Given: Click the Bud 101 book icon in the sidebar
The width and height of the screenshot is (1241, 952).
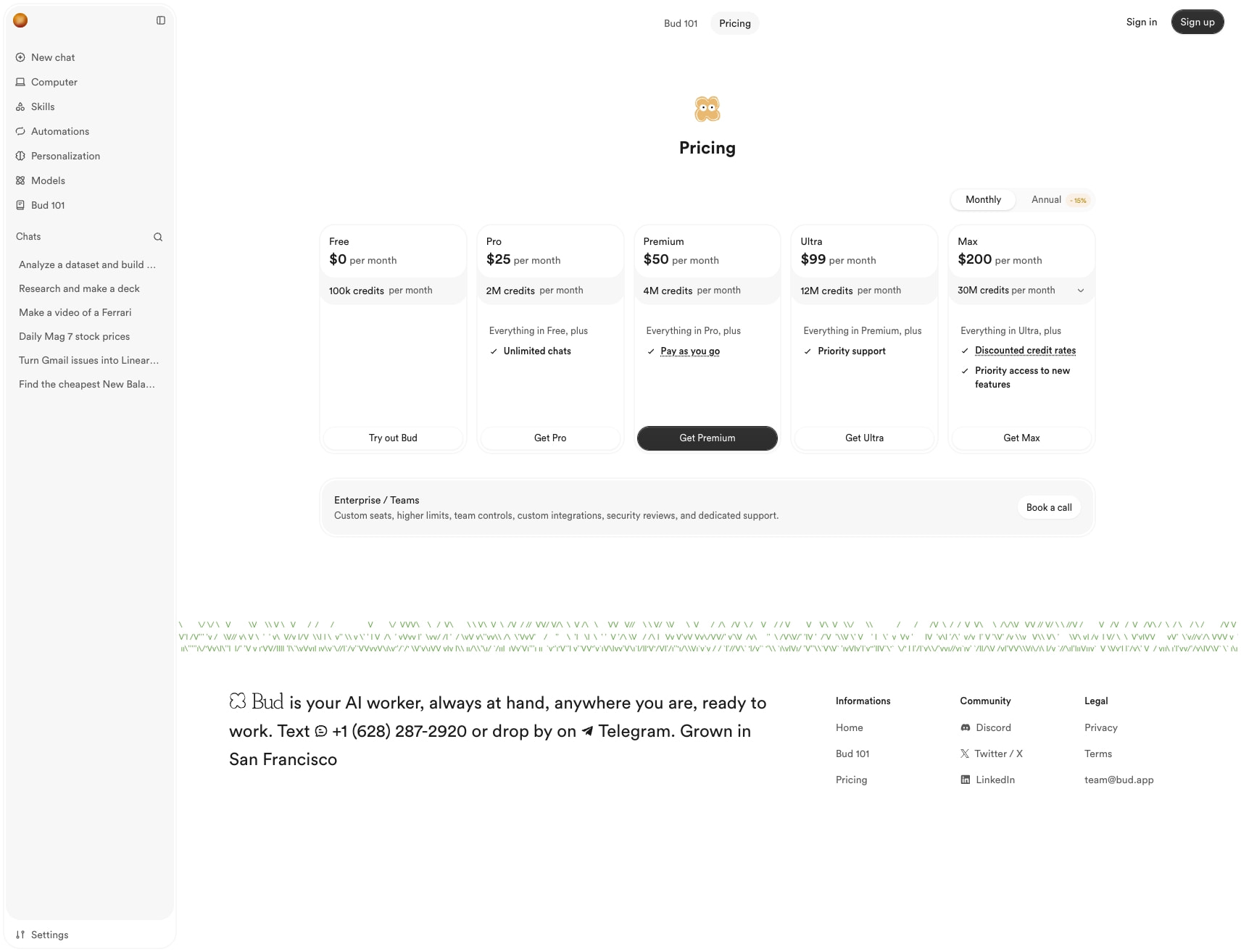Looking at the screenshot, I should 20,205.
